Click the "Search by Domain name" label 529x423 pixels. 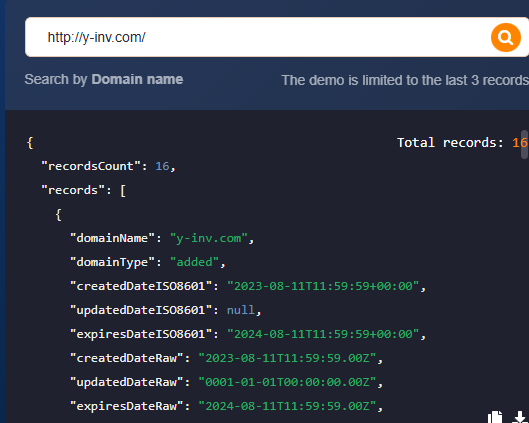click(x=104, y=80)
